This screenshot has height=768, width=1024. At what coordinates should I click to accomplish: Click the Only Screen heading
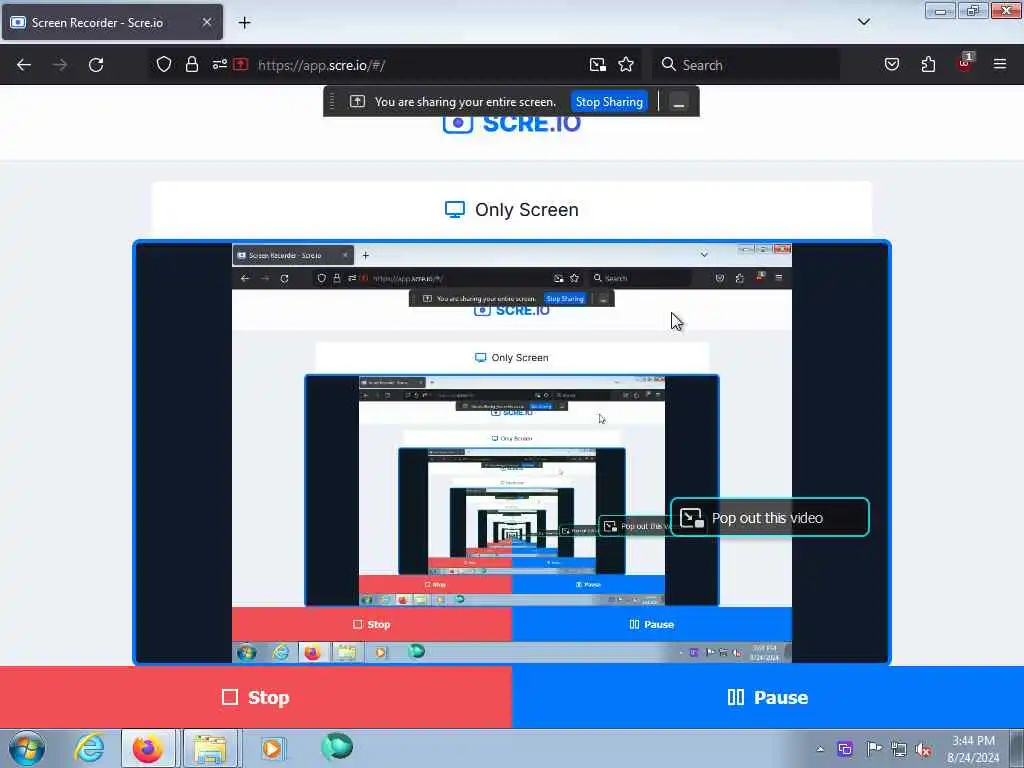[x=512, y=210]
